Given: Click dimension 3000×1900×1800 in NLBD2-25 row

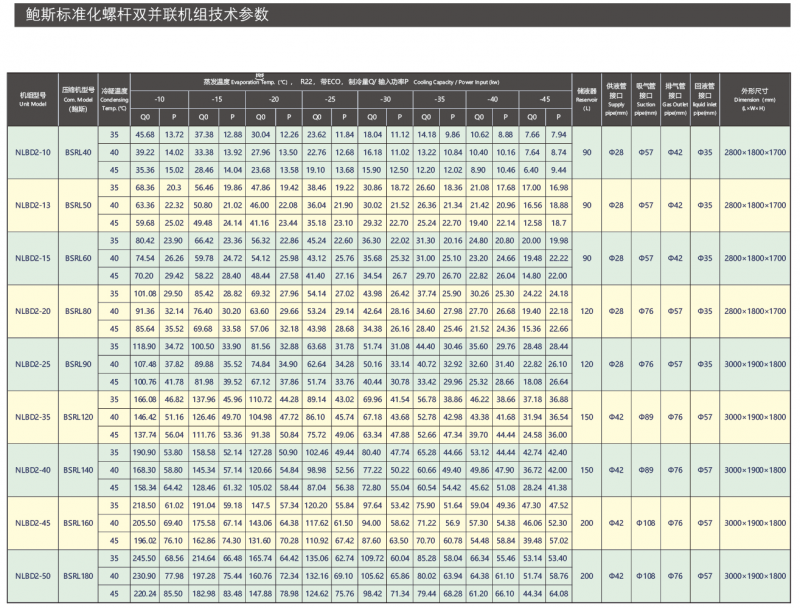Looking at the screenshot, I should 755,364.
